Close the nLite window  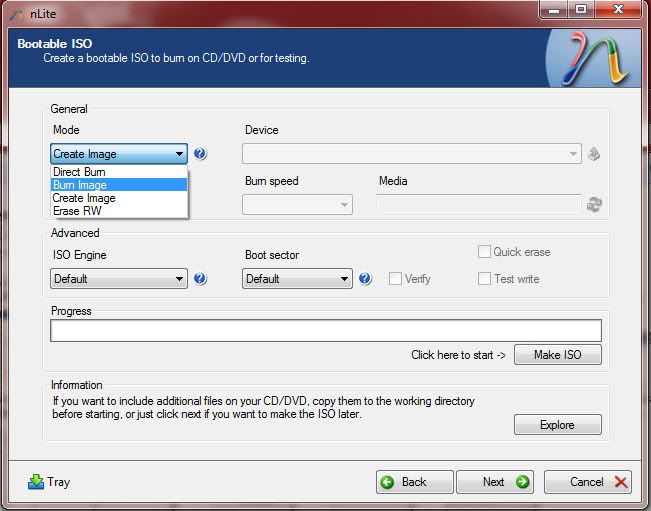tap(618, 10)
